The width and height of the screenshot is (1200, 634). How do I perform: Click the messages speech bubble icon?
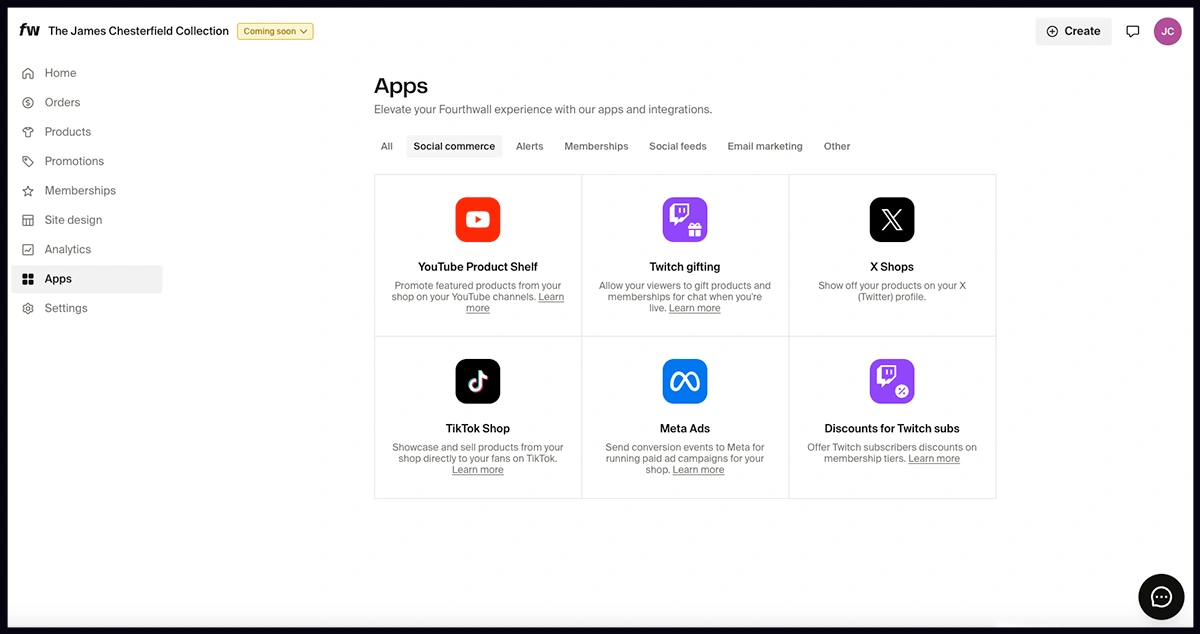(1132, 31)
